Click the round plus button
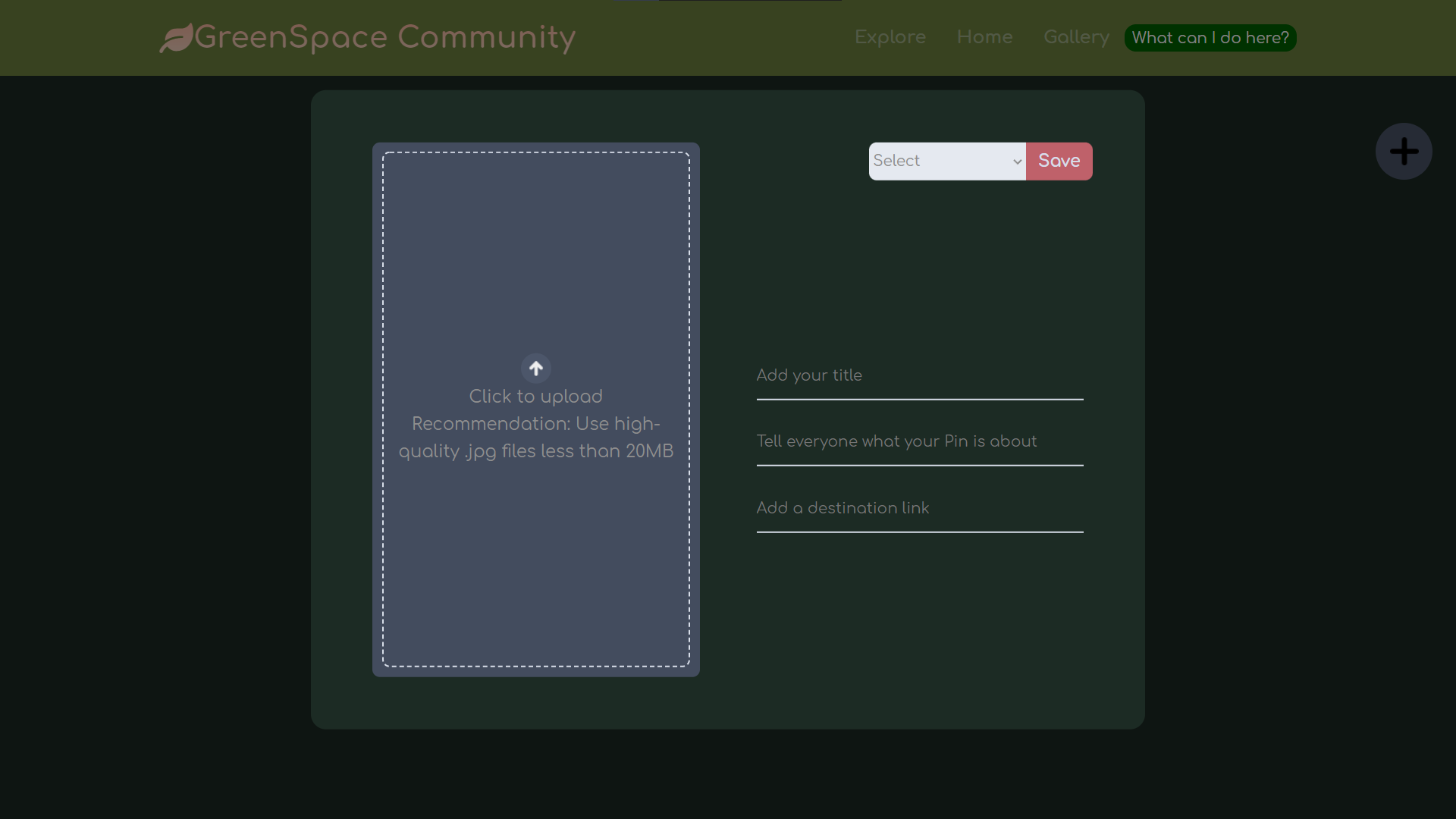 point(1404,152)
